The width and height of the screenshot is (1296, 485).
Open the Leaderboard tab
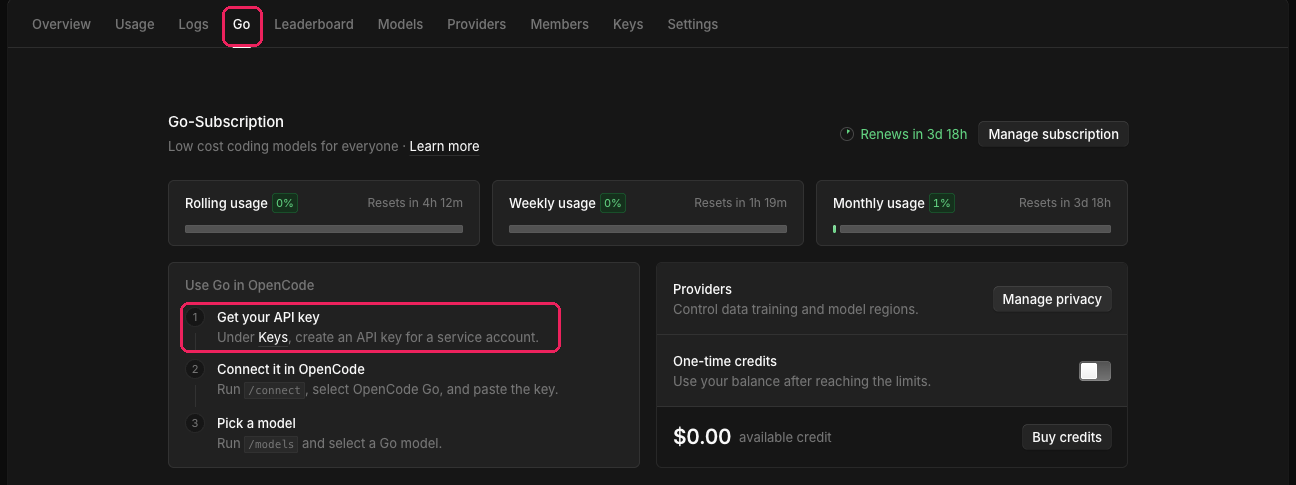click(x=314, y=24)
